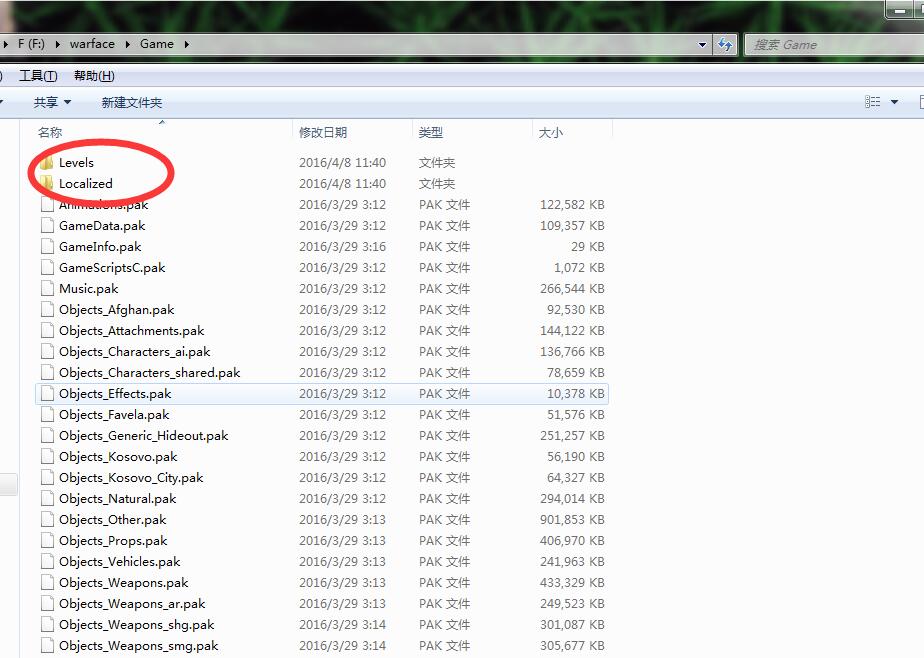Image resolution: width=924 pixels, height=658 pixels.
Task: Expand the arrow after warface breadcrumb
Action: [x=127, y=44]
